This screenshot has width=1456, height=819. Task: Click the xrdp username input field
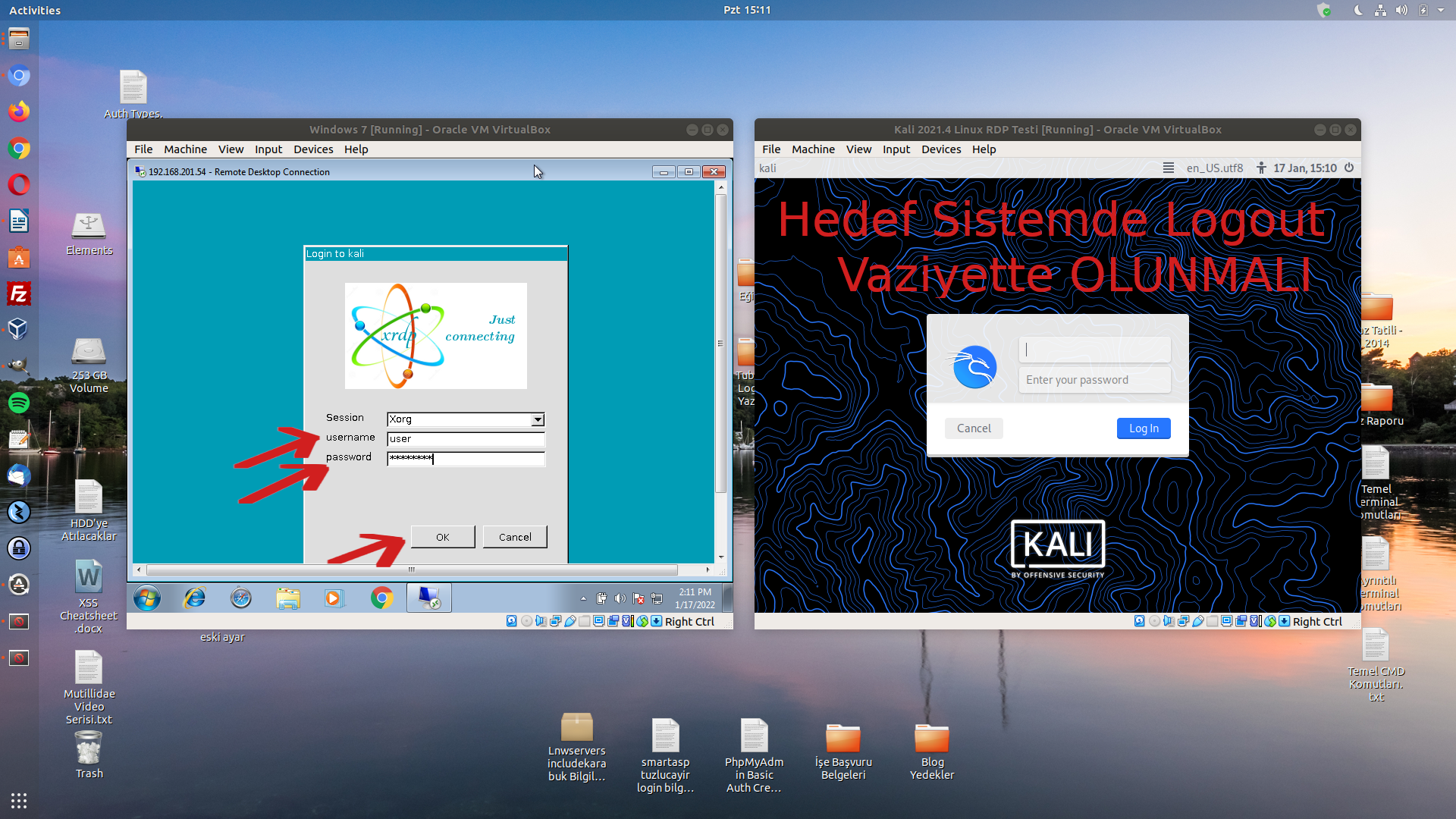click(466, 439)
